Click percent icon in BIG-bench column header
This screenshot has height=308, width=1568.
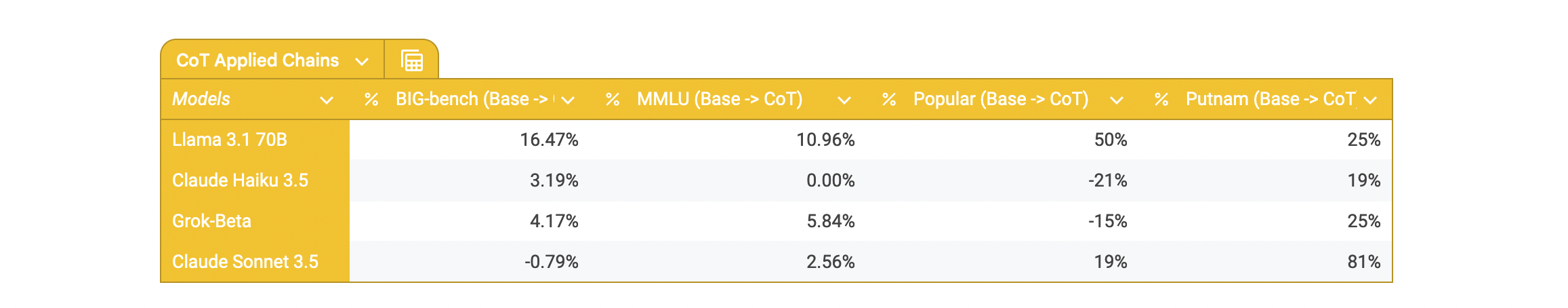pos(371,100)
